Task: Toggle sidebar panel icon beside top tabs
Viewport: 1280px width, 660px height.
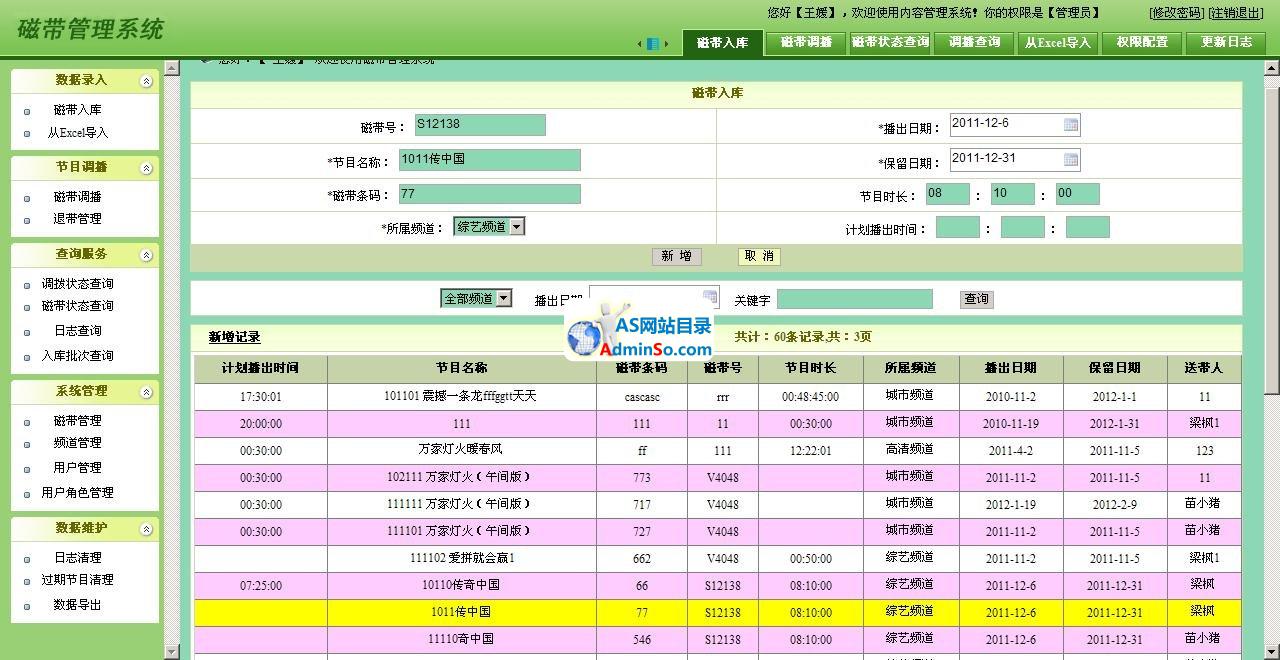Action: (x=653, y=43)
